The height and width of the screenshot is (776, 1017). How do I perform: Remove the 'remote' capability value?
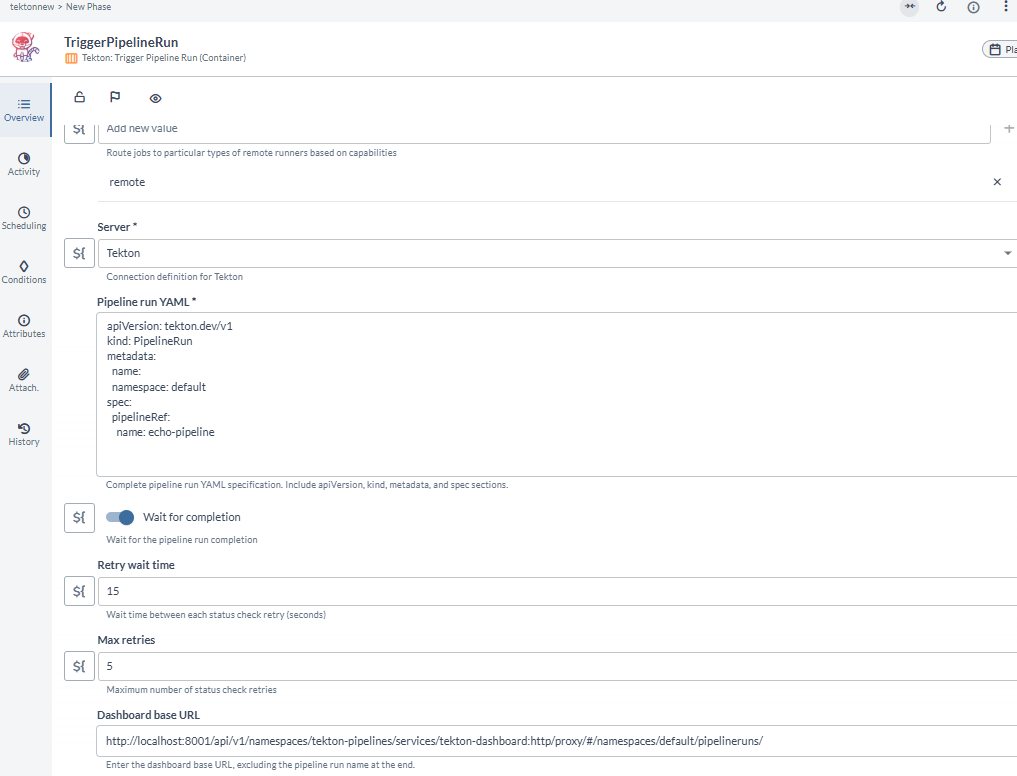click(996, 182)
